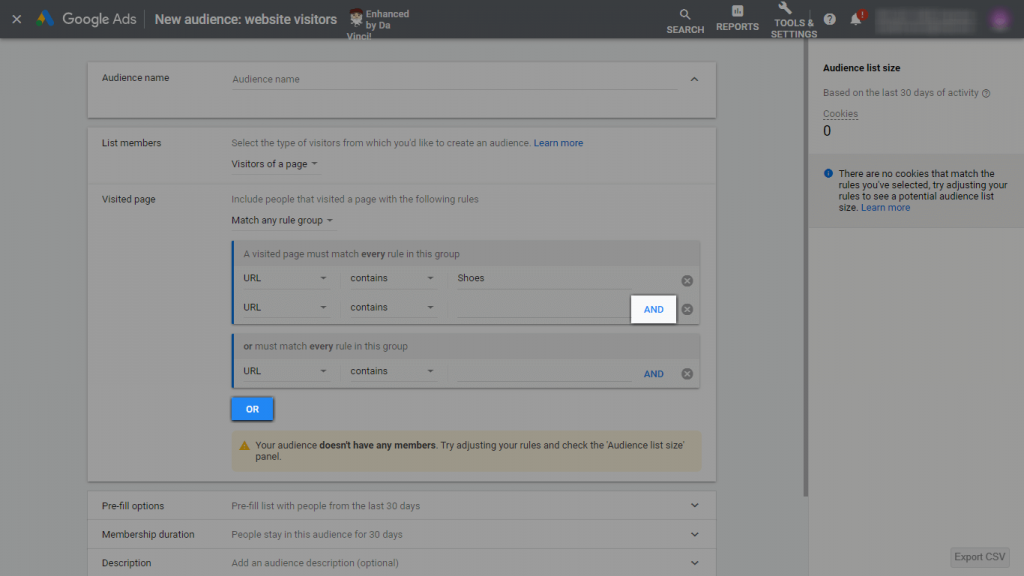The height and width of the screenshot is (576, 1024).
Task: Click the Audience name input field
Action: (454, 79)
